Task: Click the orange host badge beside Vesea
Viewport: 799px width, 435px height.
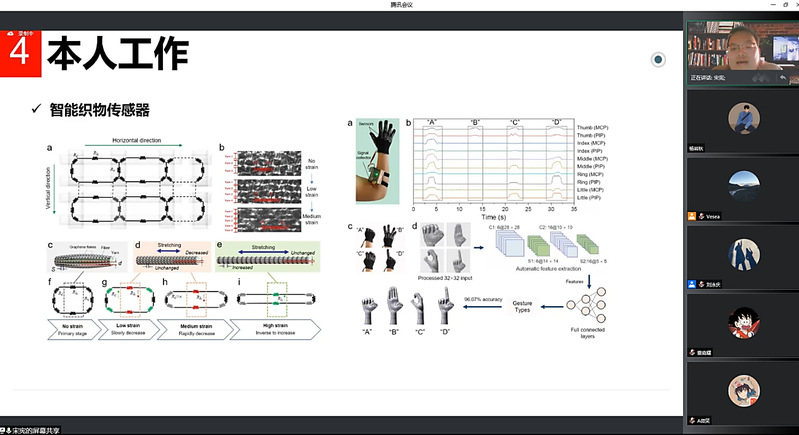Action: 692,216
